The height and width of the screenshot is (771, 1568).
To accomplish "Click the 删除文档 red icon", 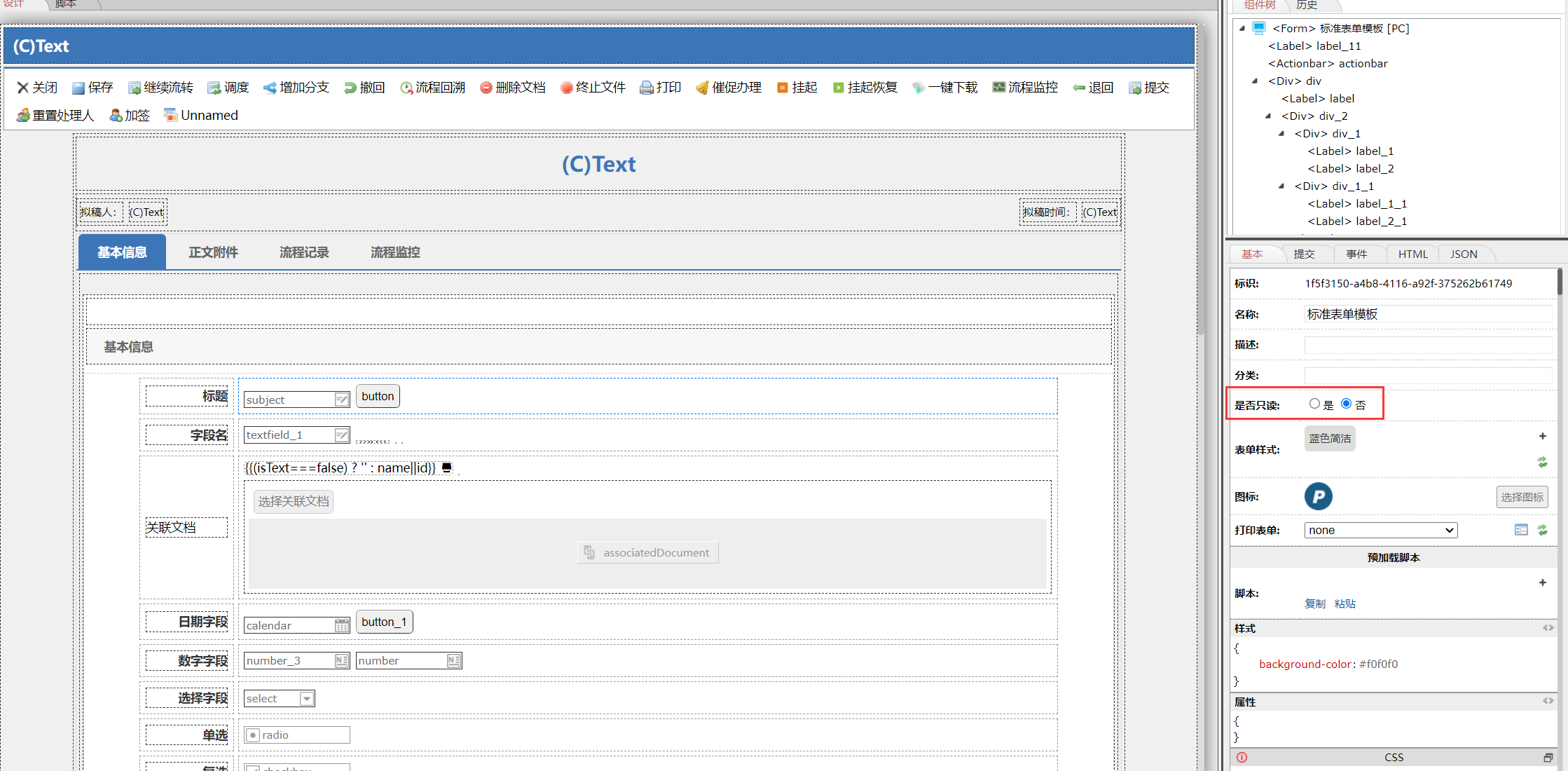I will pos(486,88).
